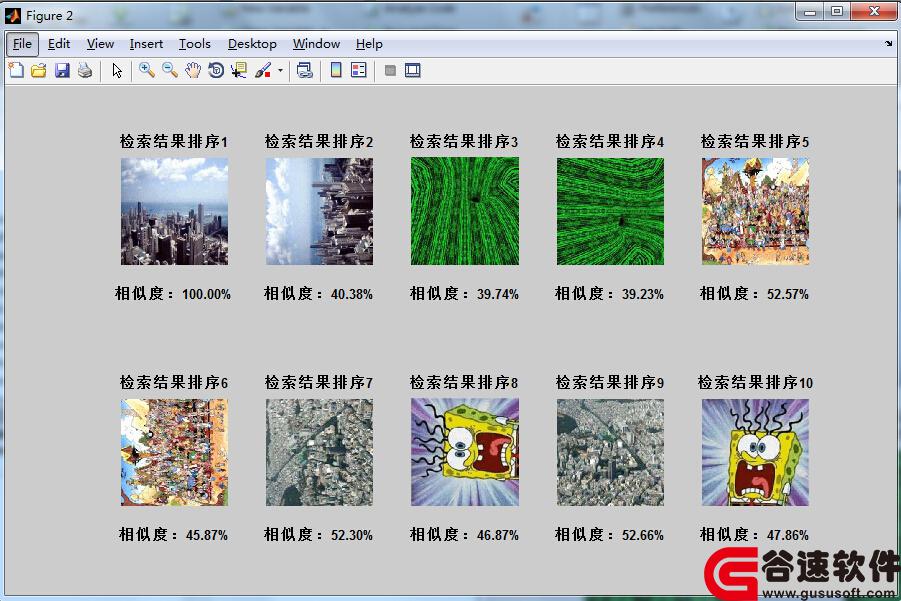This screenshot has width=901, height=601.
Task: Click the similarity label 相似度: 40.38%
Action: (318, 294)
